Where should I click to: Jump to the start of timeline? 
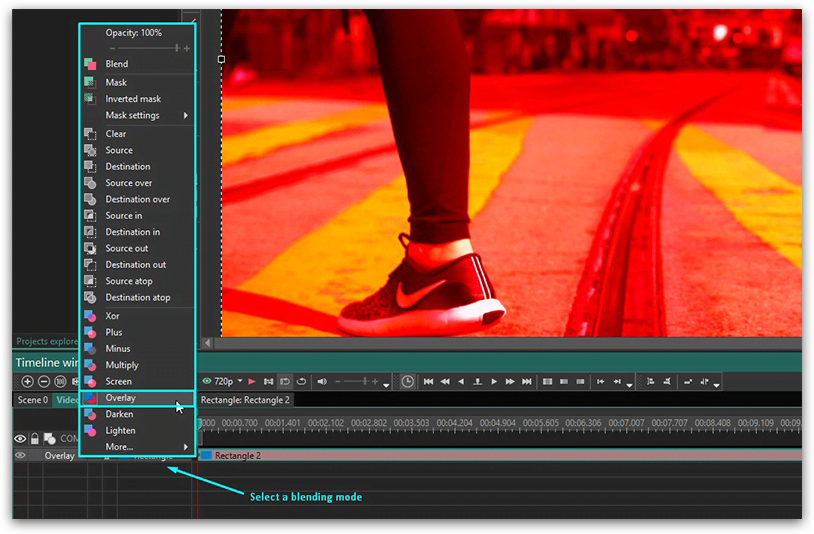coord(428,382)
